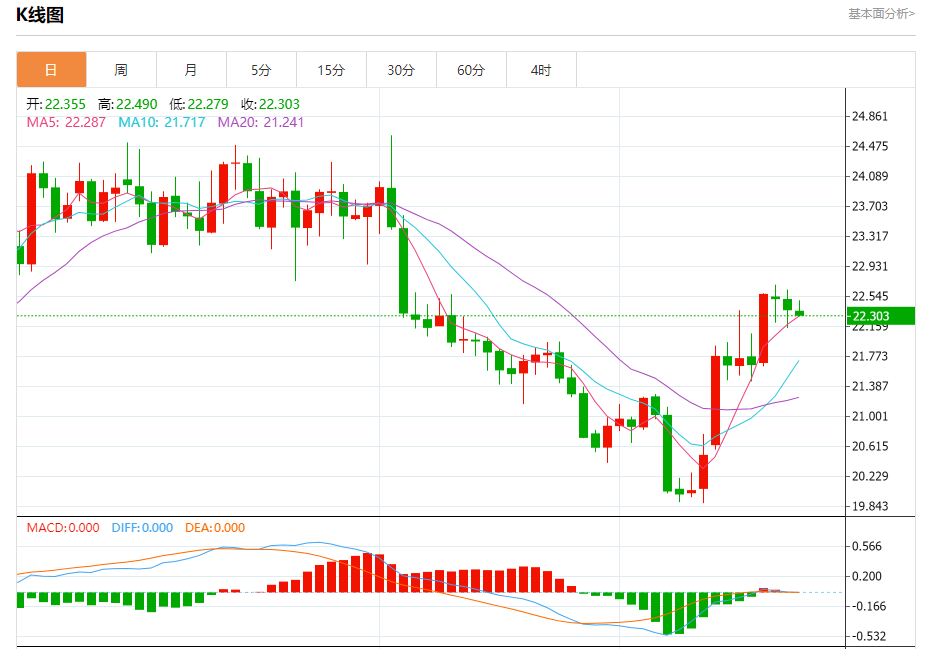Select the 日 daily chart tab

point(52,70)
